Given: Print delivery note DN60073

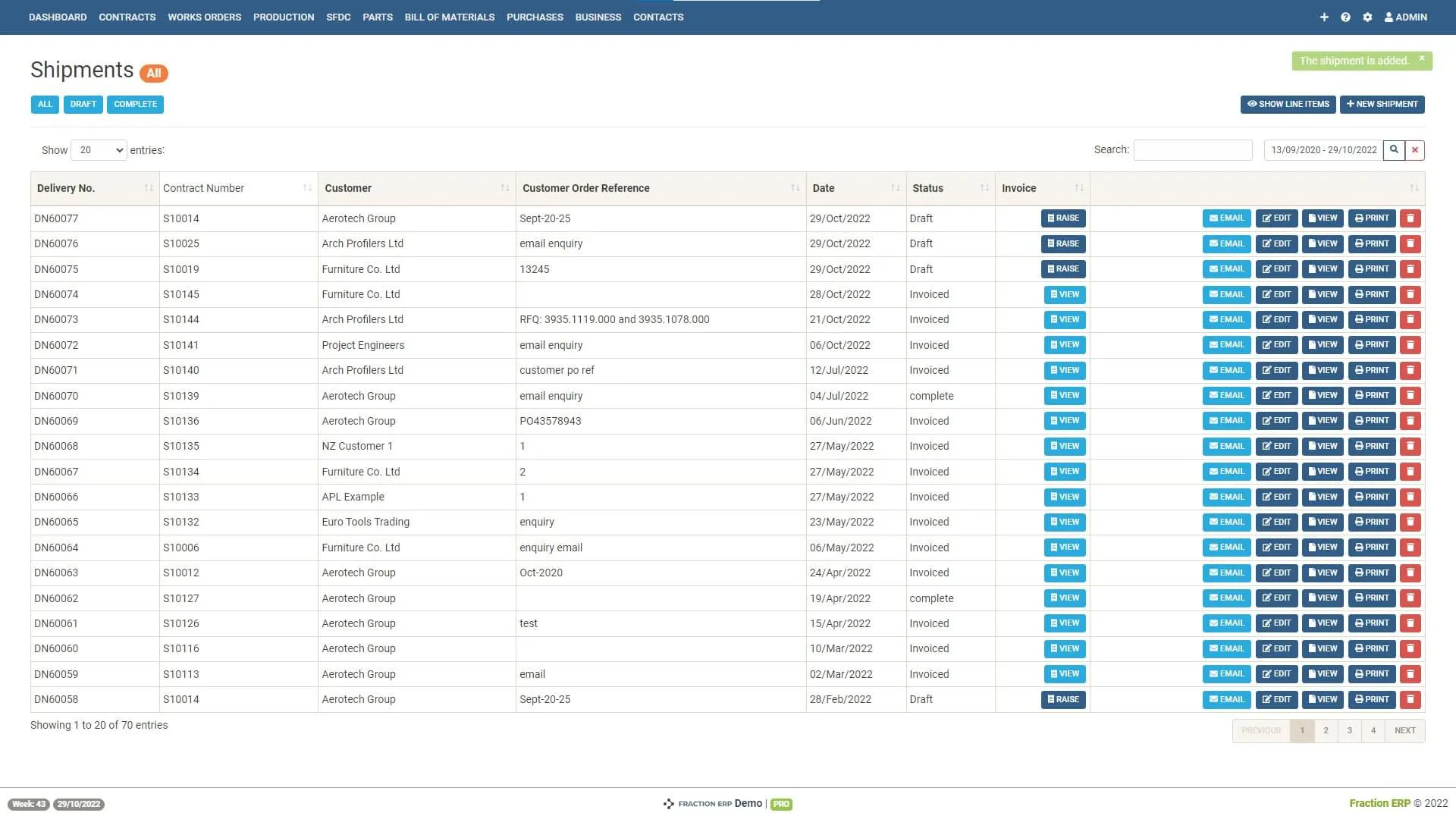Looking at the screenshot, I should tap(1371, 320).
